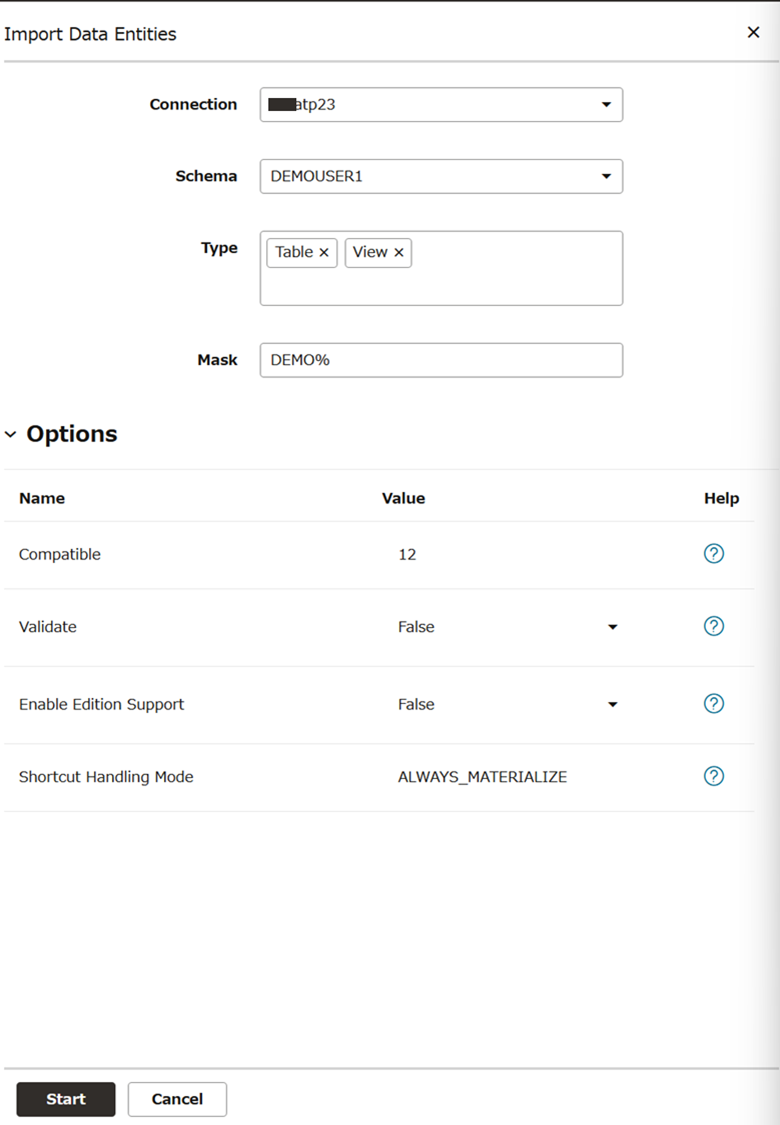Open help for the Compatible option

[713, 554]
